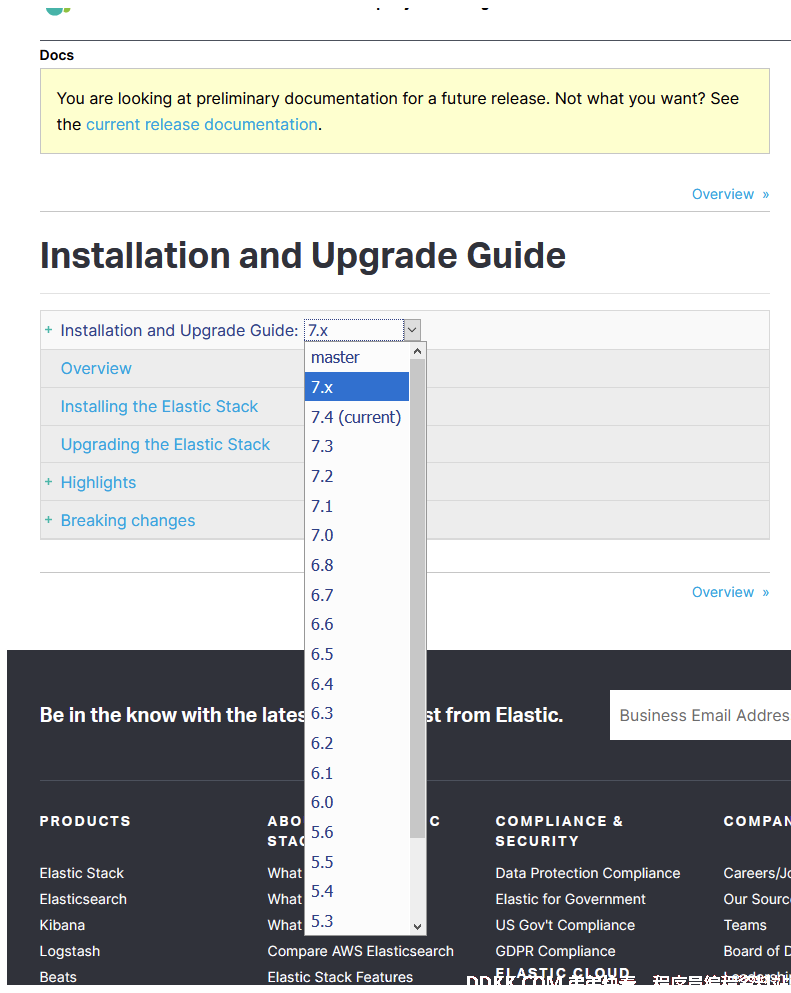This screenshot has height=993, width=791.
Task: Select the 6.2 version entry
Action: (357, 743)
